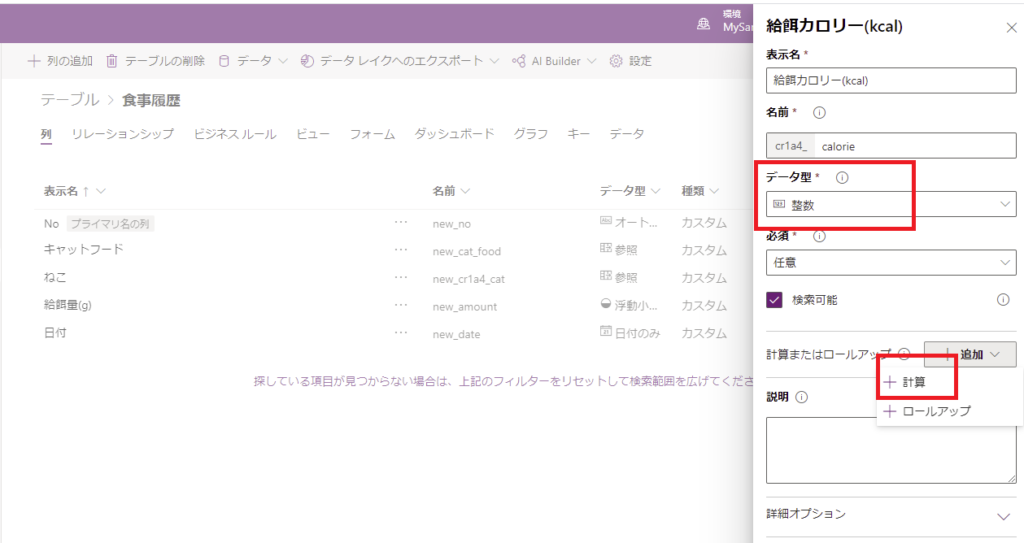Click the 表示名 text field
The width and height of the screenshot is (1024, 543).
[891, 80]
